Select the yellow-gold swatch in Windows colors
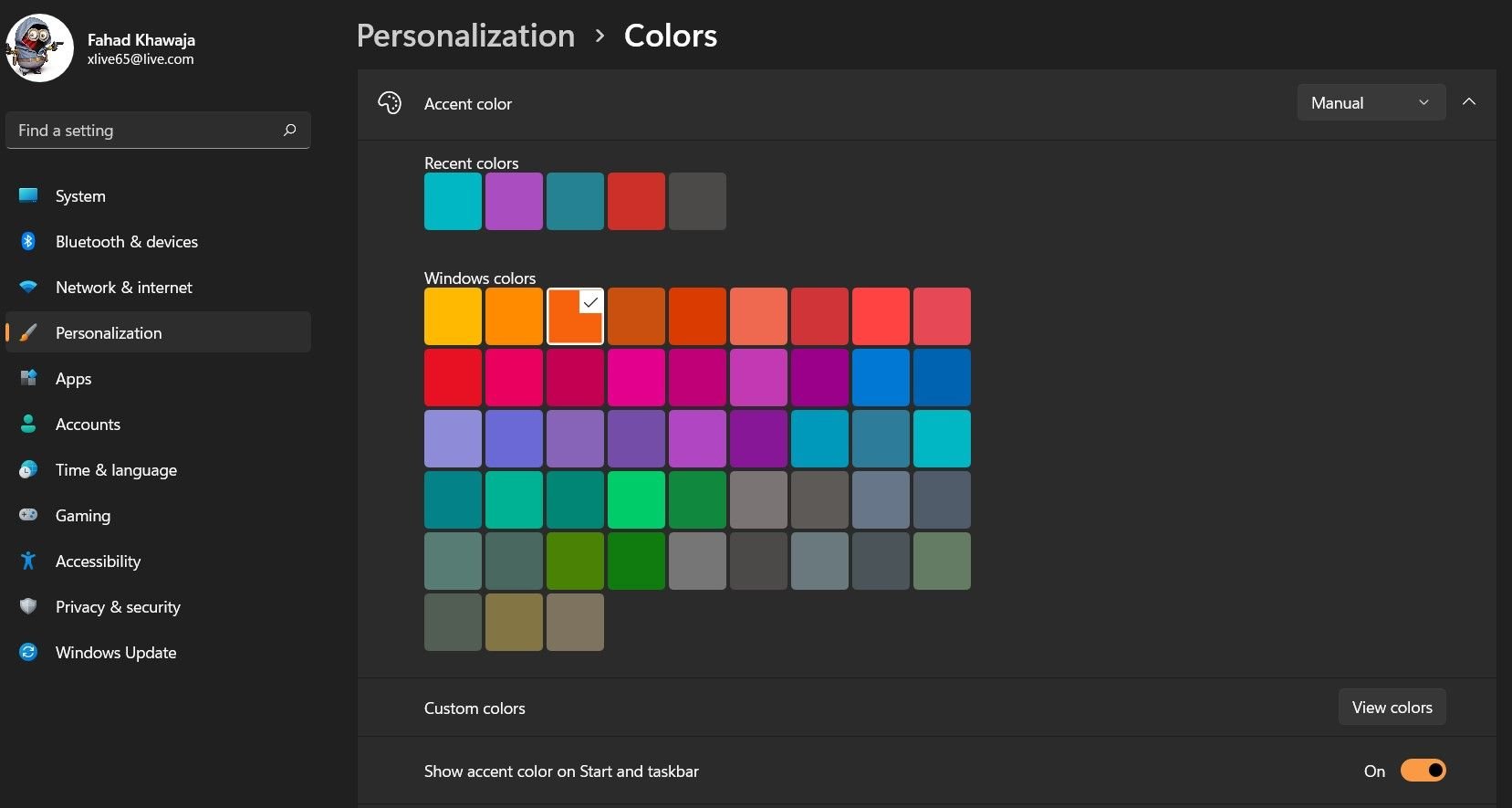The height and width of the screenshot is (808, 1512). (453, 317)
